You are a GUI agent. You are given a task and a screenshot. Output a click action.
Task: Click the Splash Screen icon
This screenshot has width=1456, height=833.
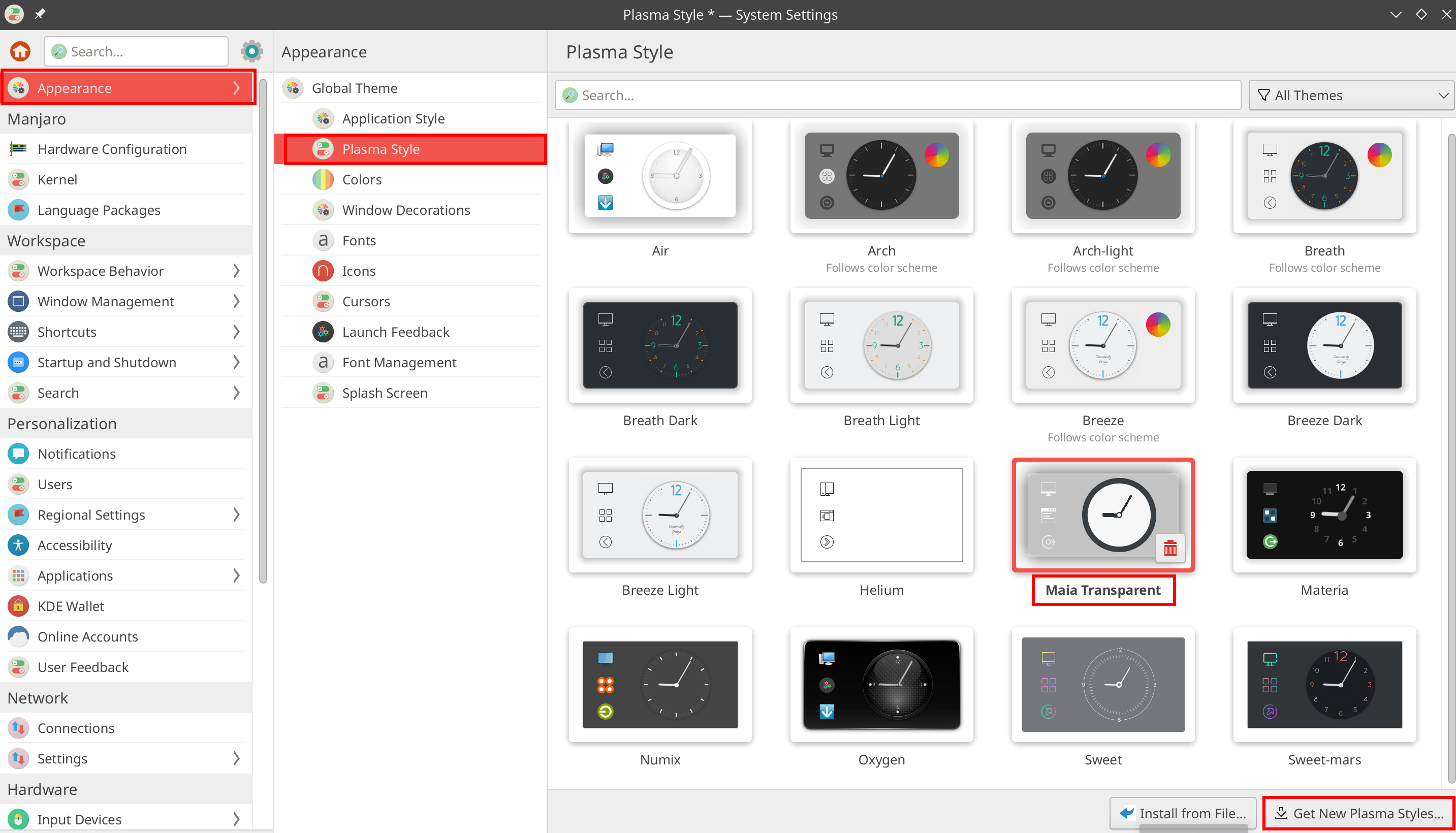click(323, 393)
